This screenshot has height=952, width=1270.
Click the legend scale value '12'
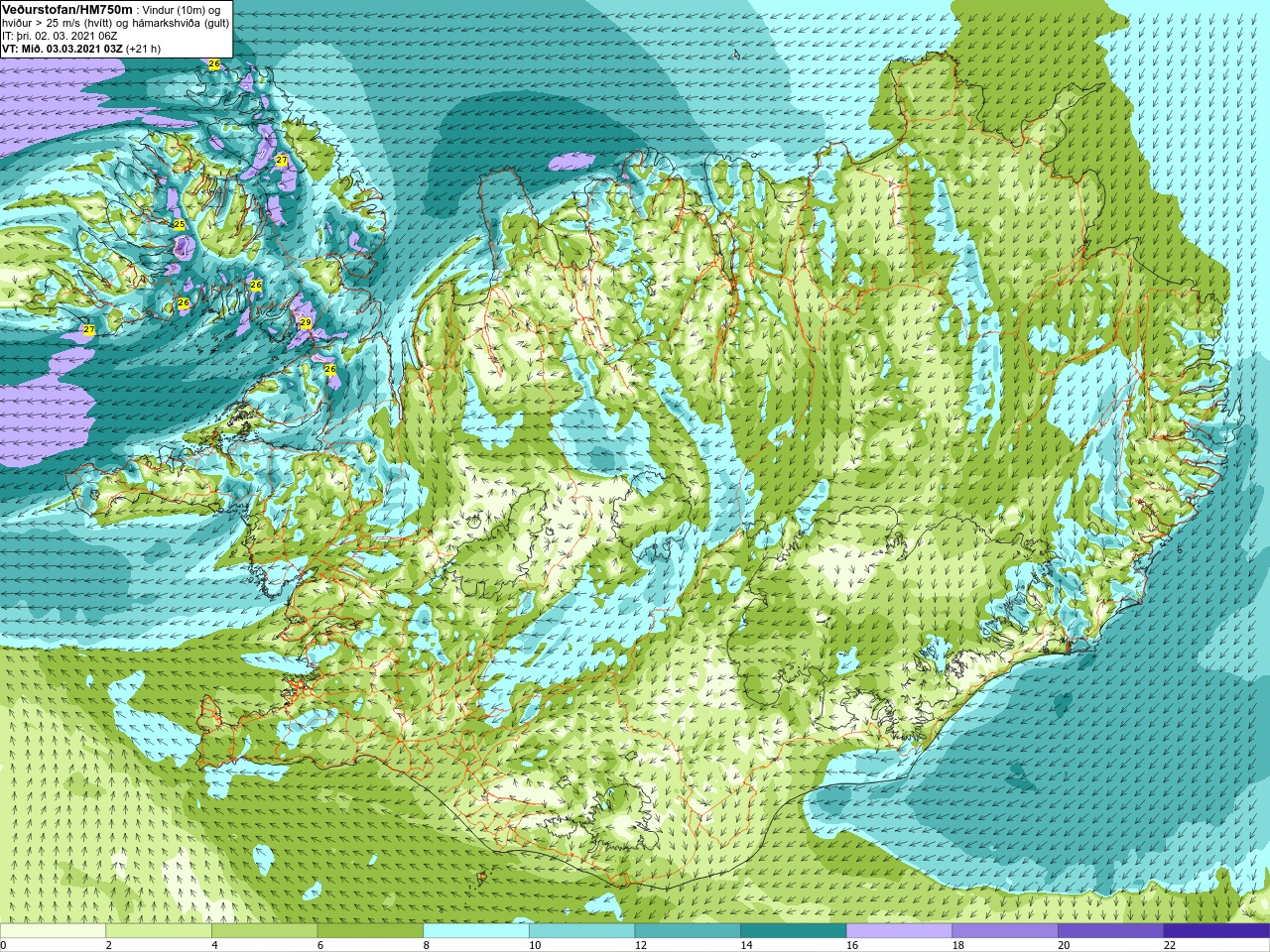pos(641,945)
